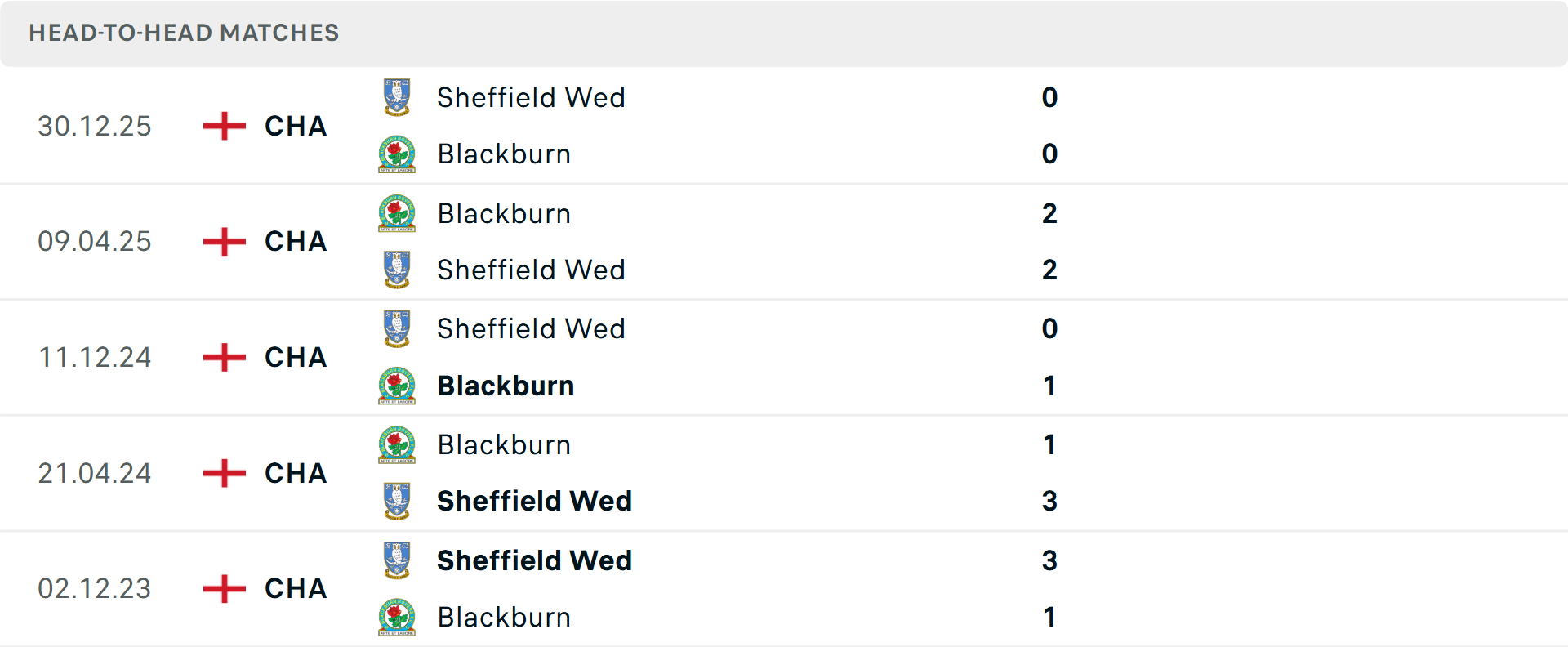The height and width of the screenshot is (647, 1568).
Task: Click Blackburn crest in 11.12.24 match
Action: [x=397, y=386]
